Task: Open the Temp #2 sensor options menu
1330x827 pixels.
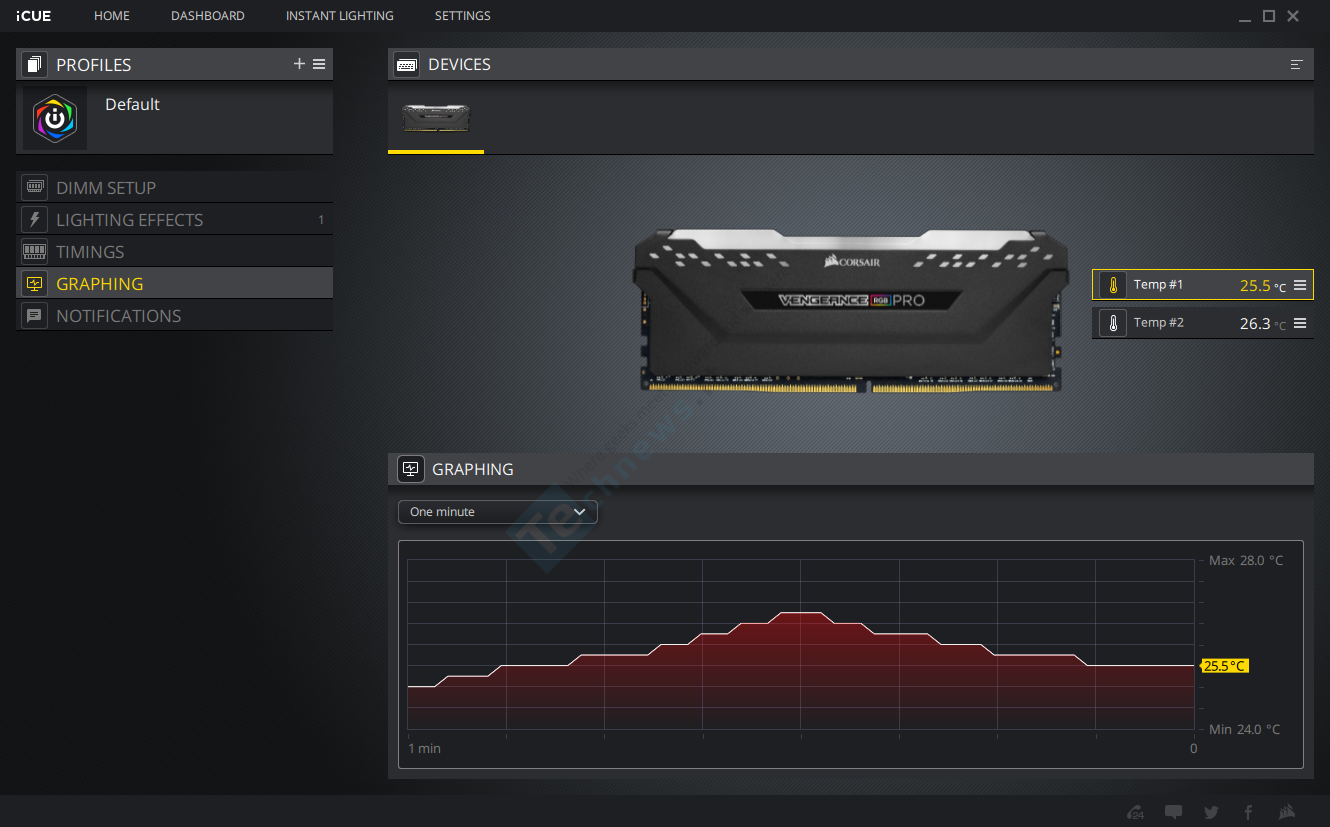Action: click(1300, 323)
